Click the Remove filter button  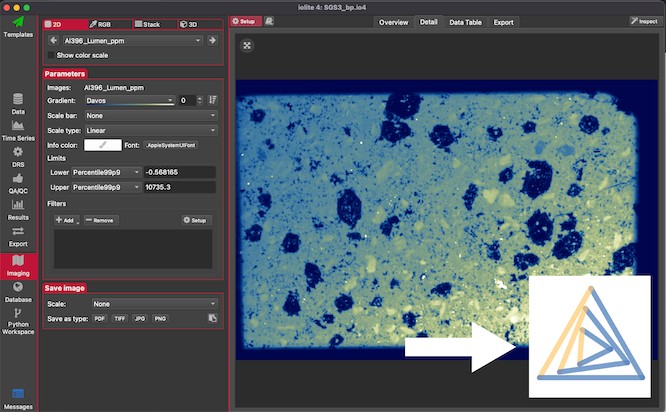pos(101,220)
